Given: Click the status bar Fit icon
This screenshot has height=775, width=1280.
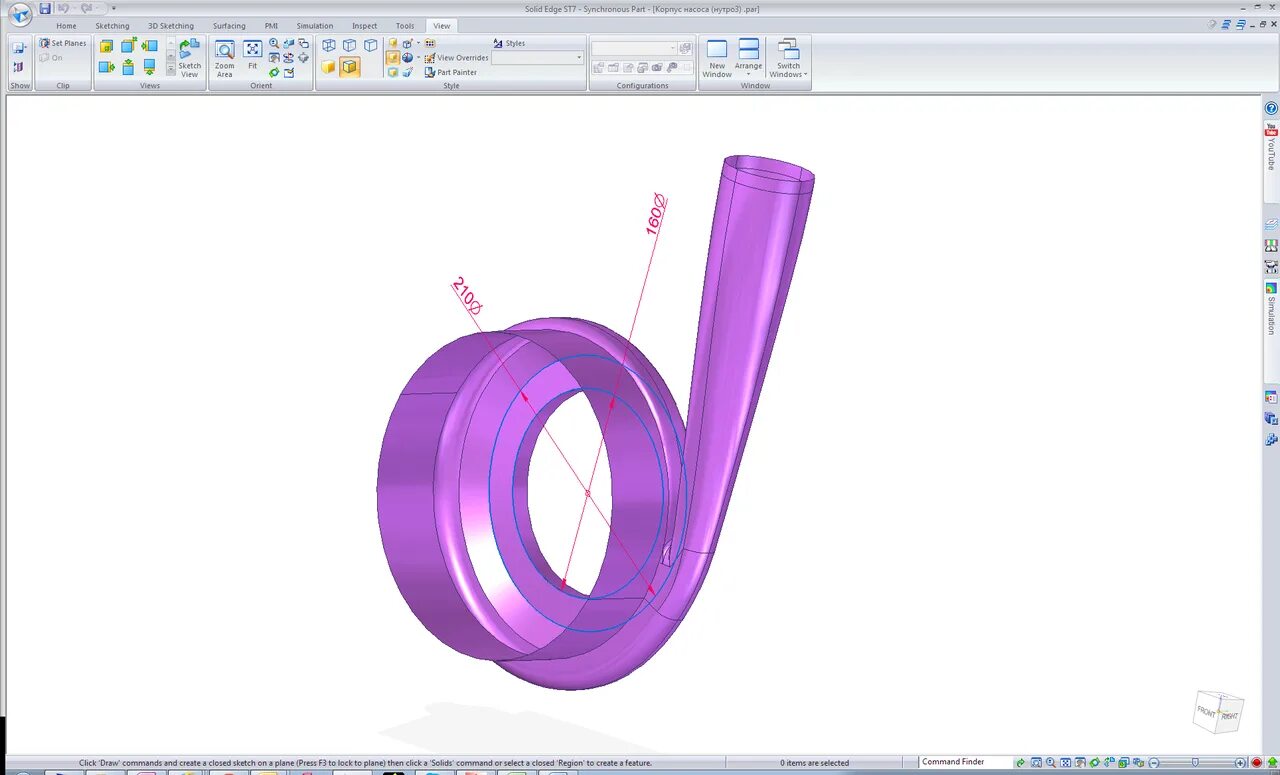Looking at the screenshot, I should point(1066,763).
